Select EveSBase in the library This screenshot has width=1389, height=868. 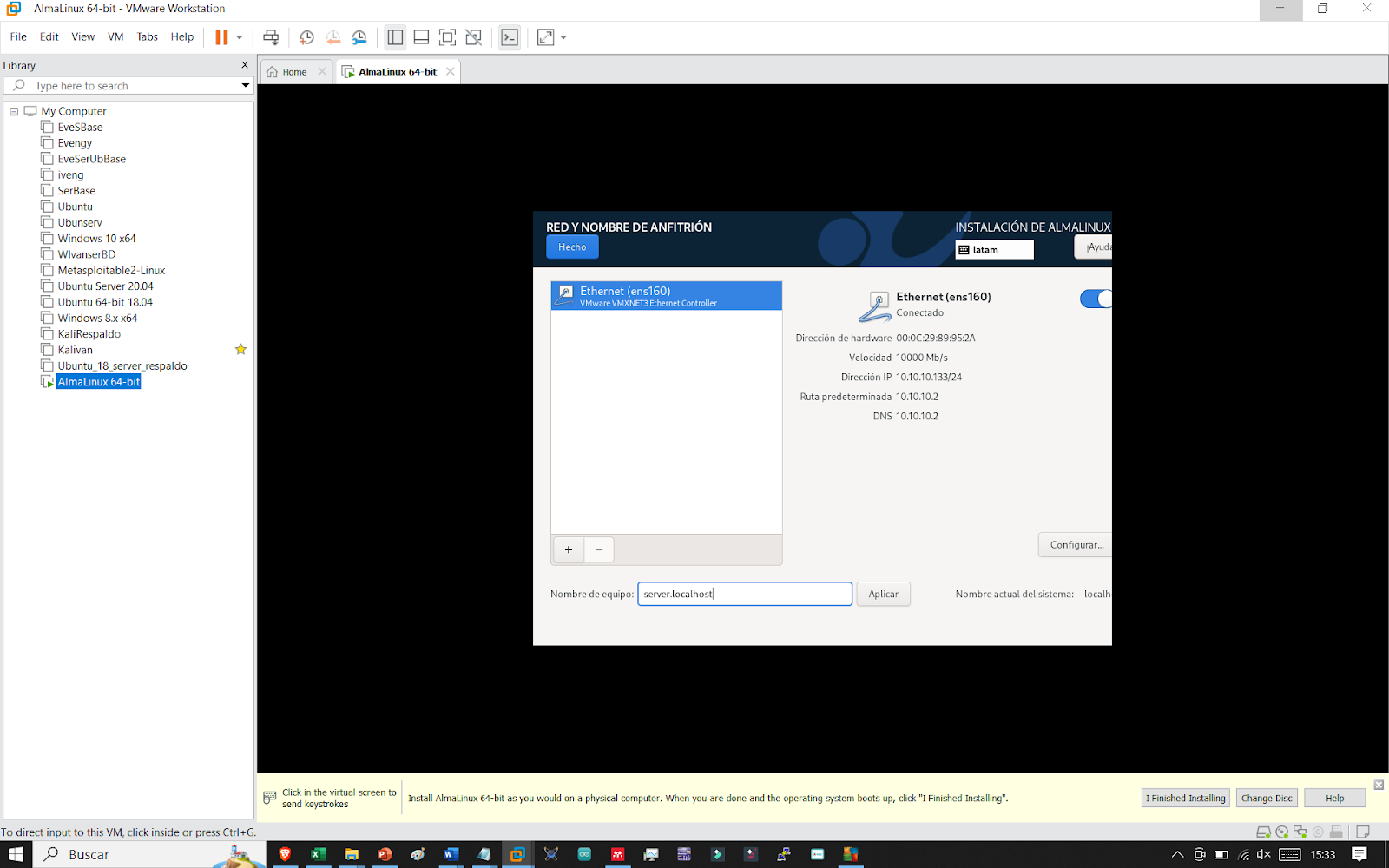(x=80, y=127)
